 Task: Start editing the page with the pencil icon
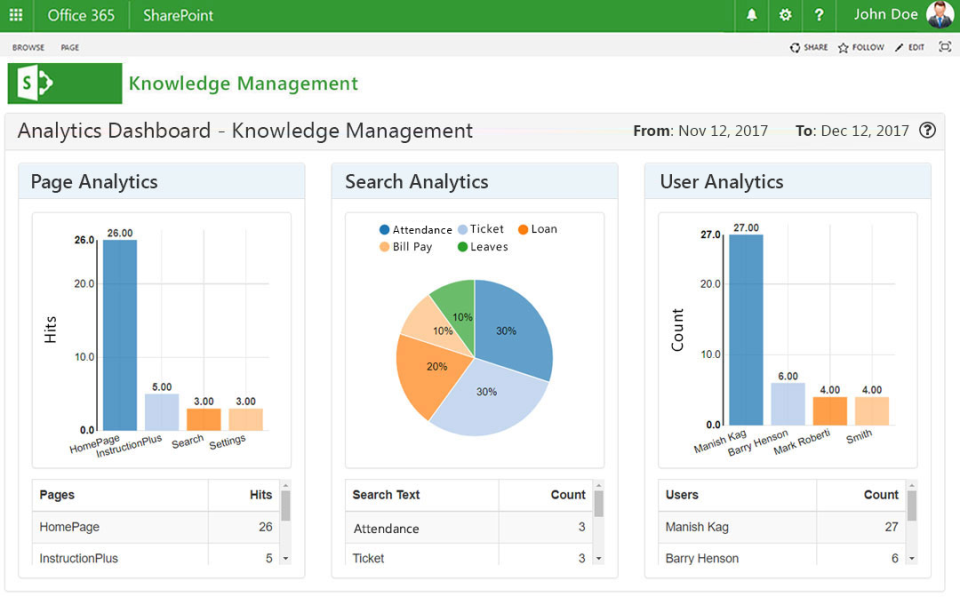point(908,46)
